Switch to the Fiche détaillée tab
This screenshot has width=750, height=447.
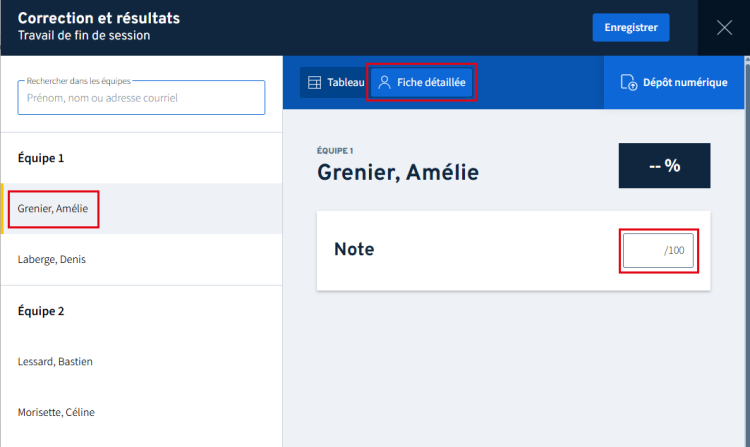(x=421, y=83)
